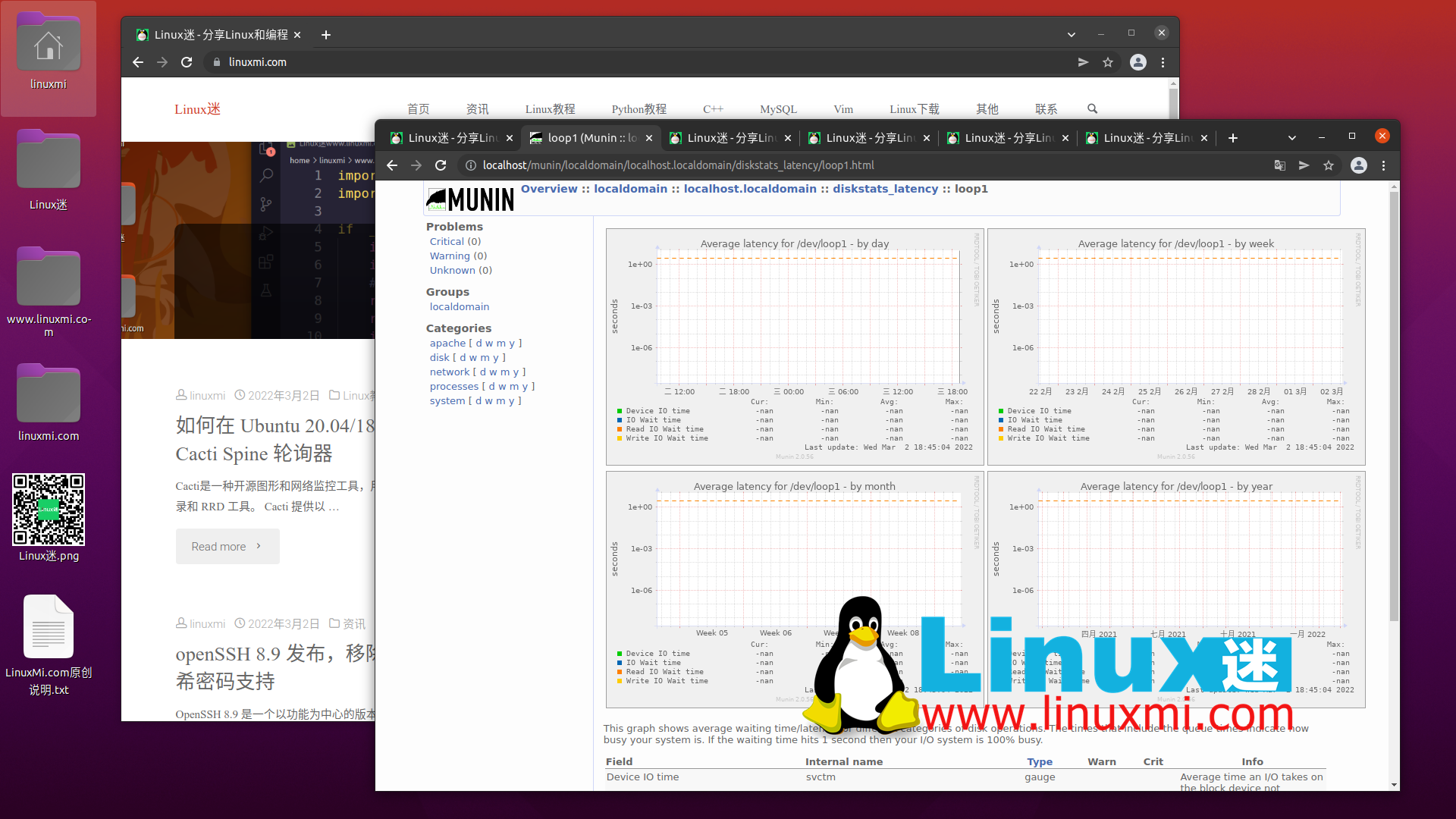
Task: Open openSSH 8.9 article title
Action: coord(276,668)
